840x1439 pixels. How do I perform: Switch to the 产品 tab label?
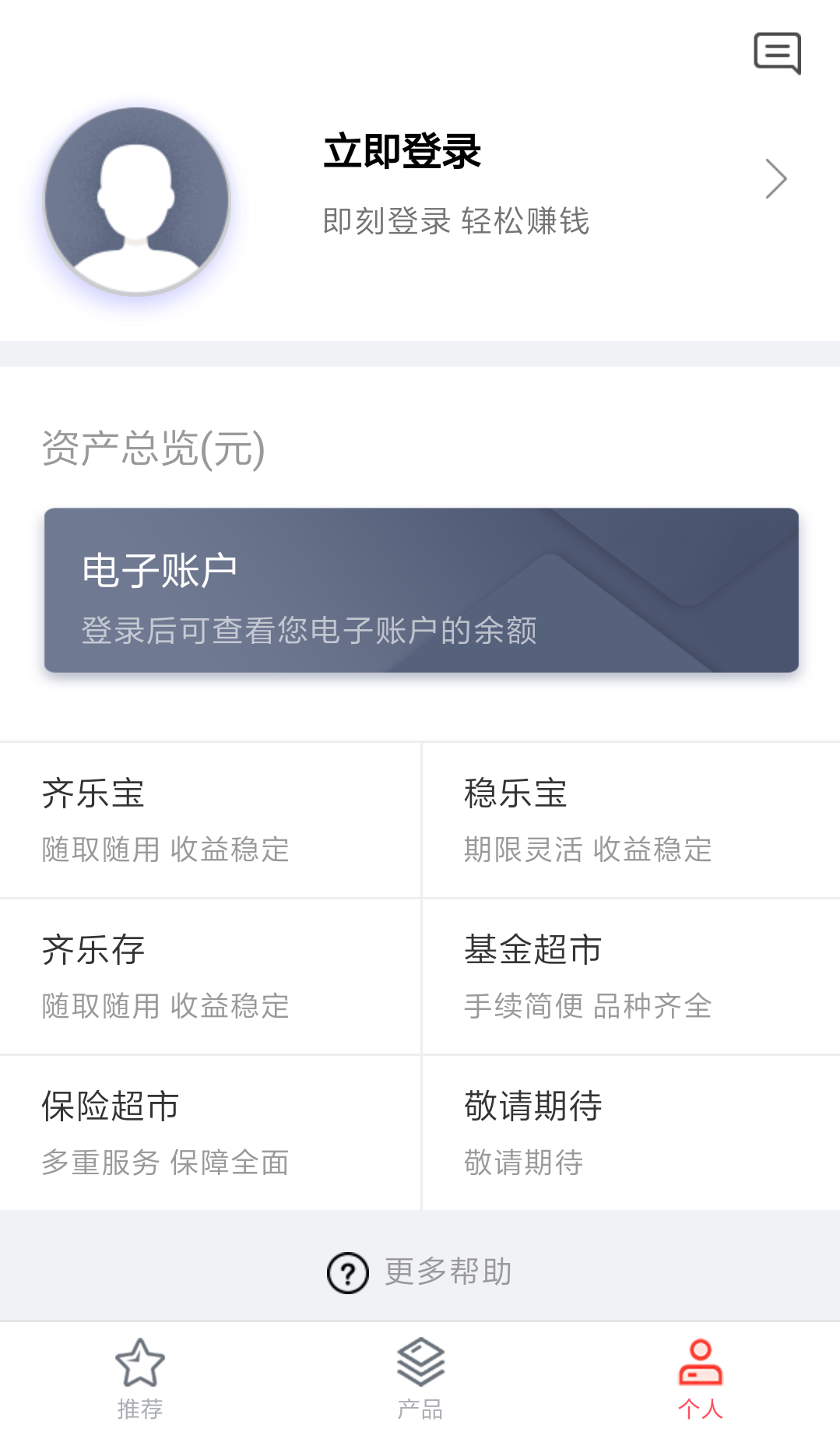tap(420, 1409)
